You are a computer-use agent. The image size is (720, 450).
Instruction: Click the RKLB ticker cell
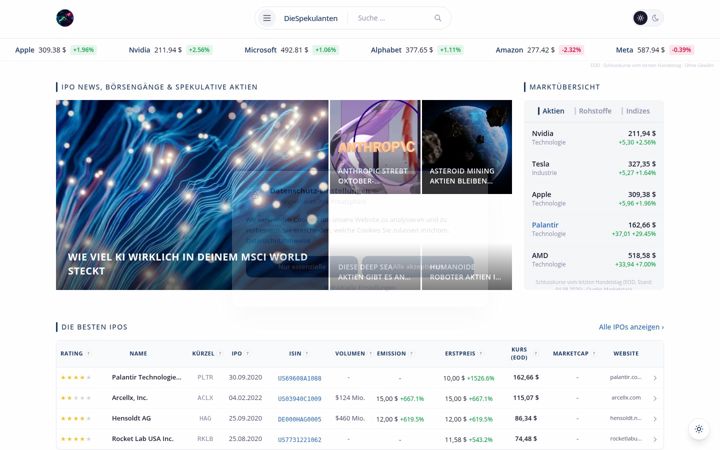[205, 439]
